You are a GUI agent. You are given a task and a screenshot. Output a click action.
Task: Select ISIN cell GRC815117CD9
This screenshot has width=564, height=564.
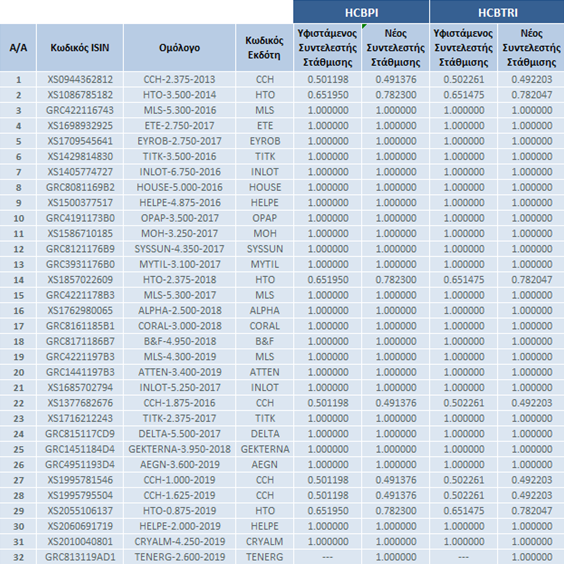pyautogui.click(x=80, y=434)
